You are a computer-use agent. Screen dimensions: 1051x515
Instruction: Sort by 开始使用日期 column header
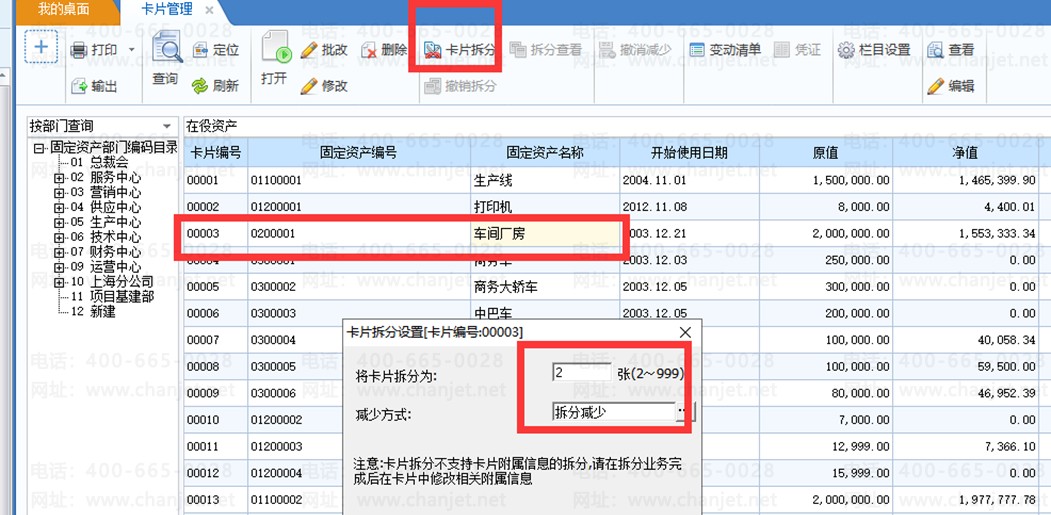tap(689, 153)
